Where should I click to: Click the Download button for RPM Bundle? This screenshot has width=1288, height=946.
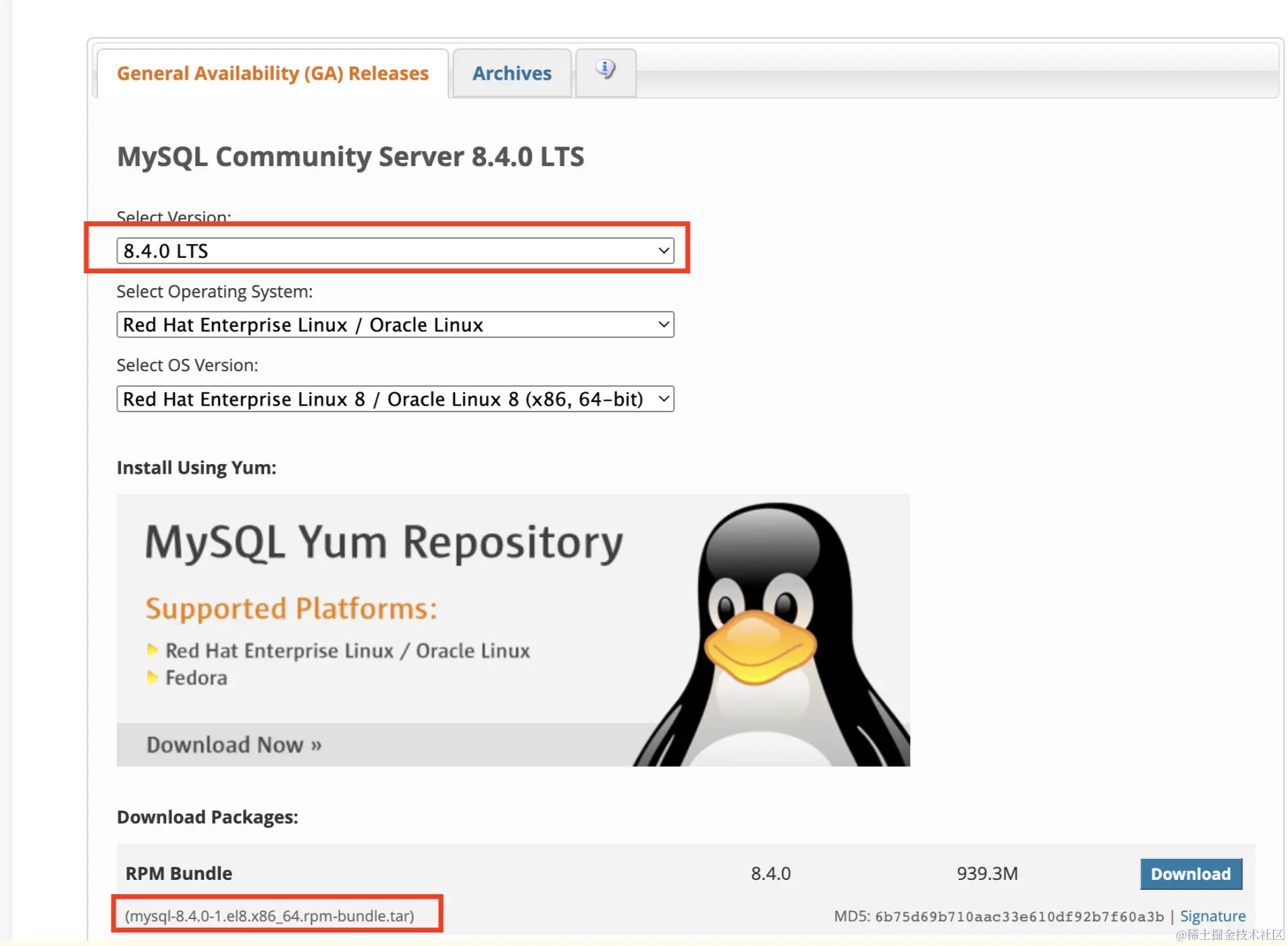coord(1191,874)
